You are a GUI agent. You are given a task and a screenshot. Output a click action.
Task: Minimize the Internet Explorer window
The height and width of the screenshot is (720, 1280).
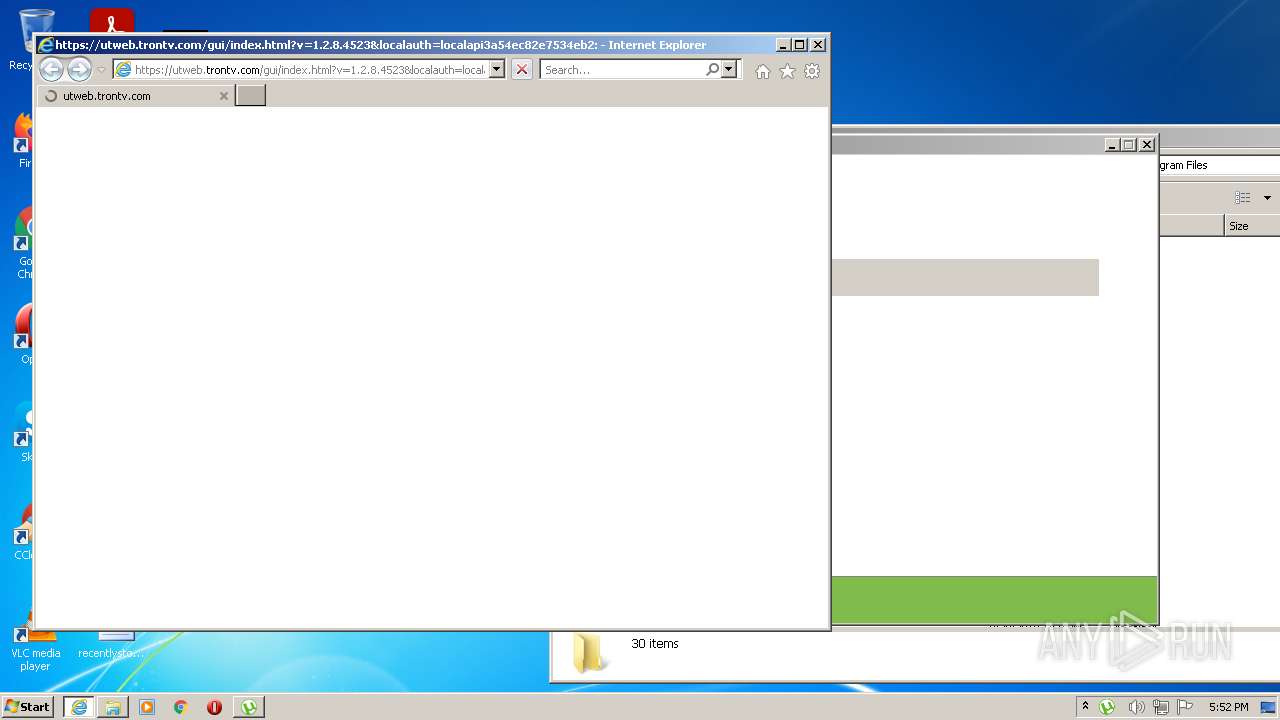click(x=782, y=45)
